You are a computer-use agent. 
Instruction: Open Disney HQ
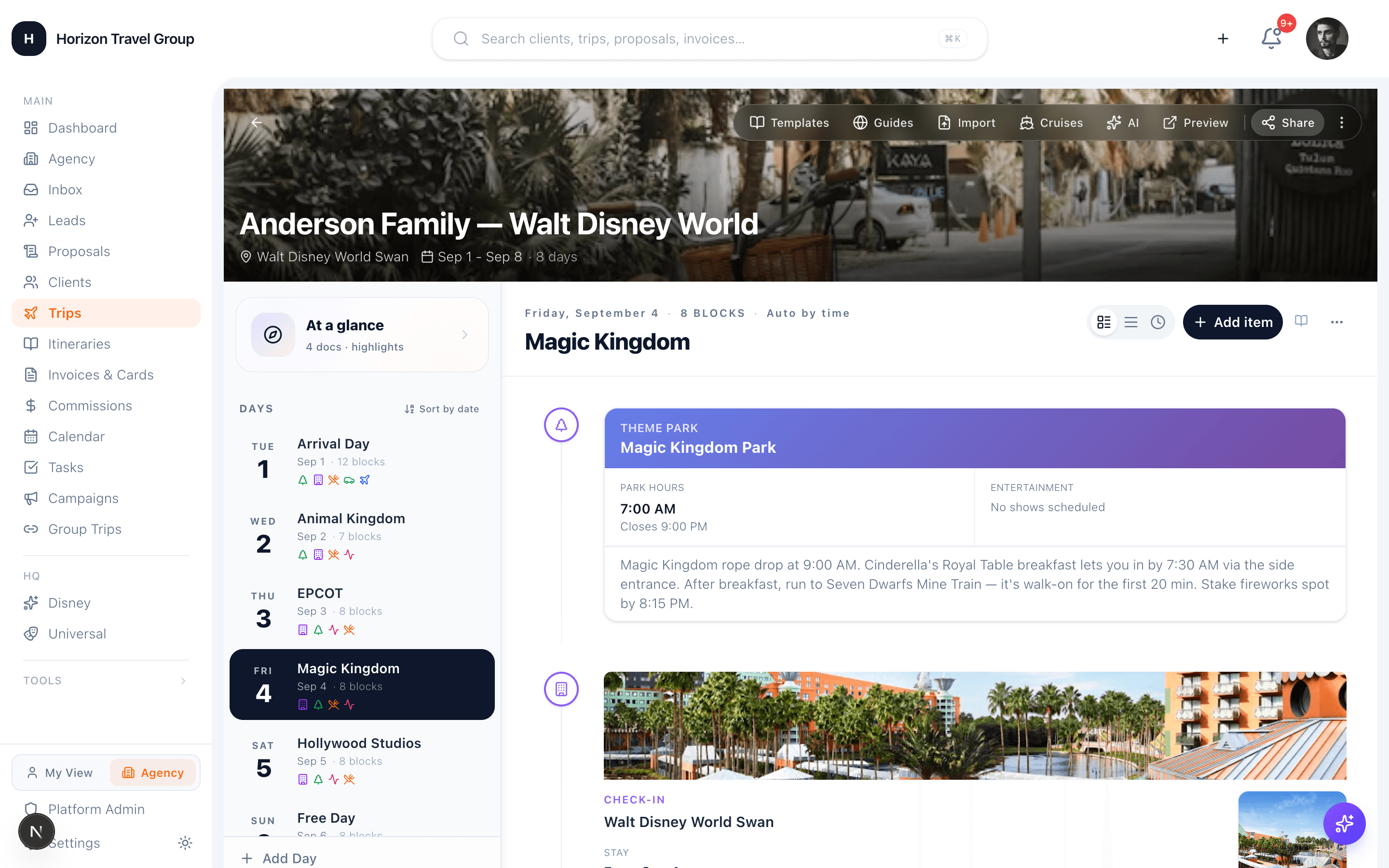106,603
